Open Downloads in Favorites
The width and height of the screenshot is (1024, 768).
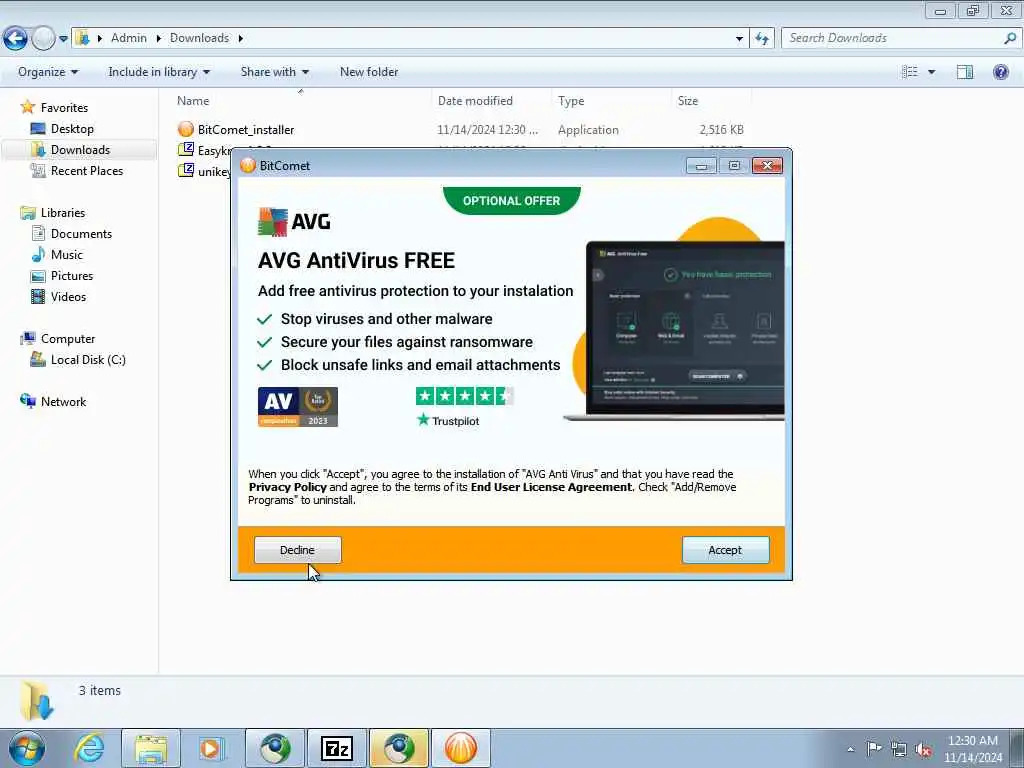click(80, 150)
